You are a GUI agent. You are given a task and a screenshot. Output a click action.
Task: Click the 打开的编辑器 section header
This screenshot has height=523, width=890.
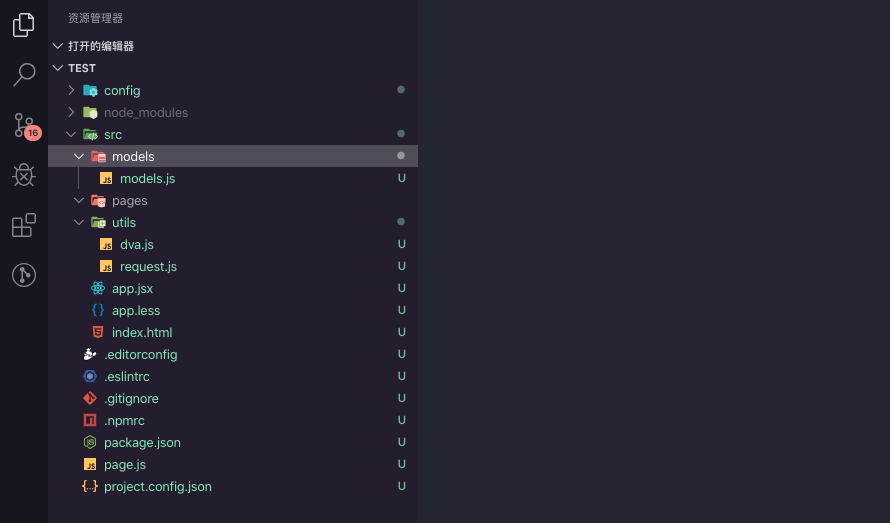pos(101,46)
